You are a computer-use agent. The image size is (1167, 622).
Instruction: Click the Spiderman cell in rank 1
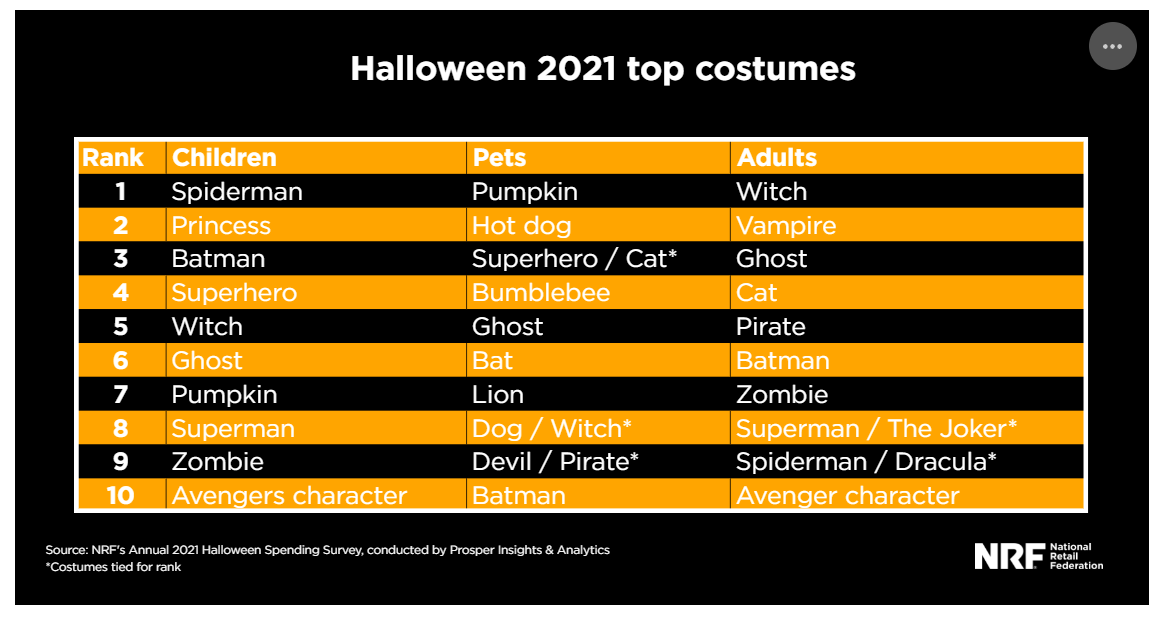pos(237,191)
